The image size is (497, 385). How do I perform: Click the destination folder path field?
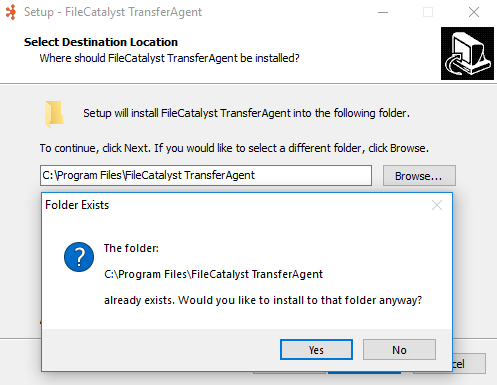[x=206, y=175]
